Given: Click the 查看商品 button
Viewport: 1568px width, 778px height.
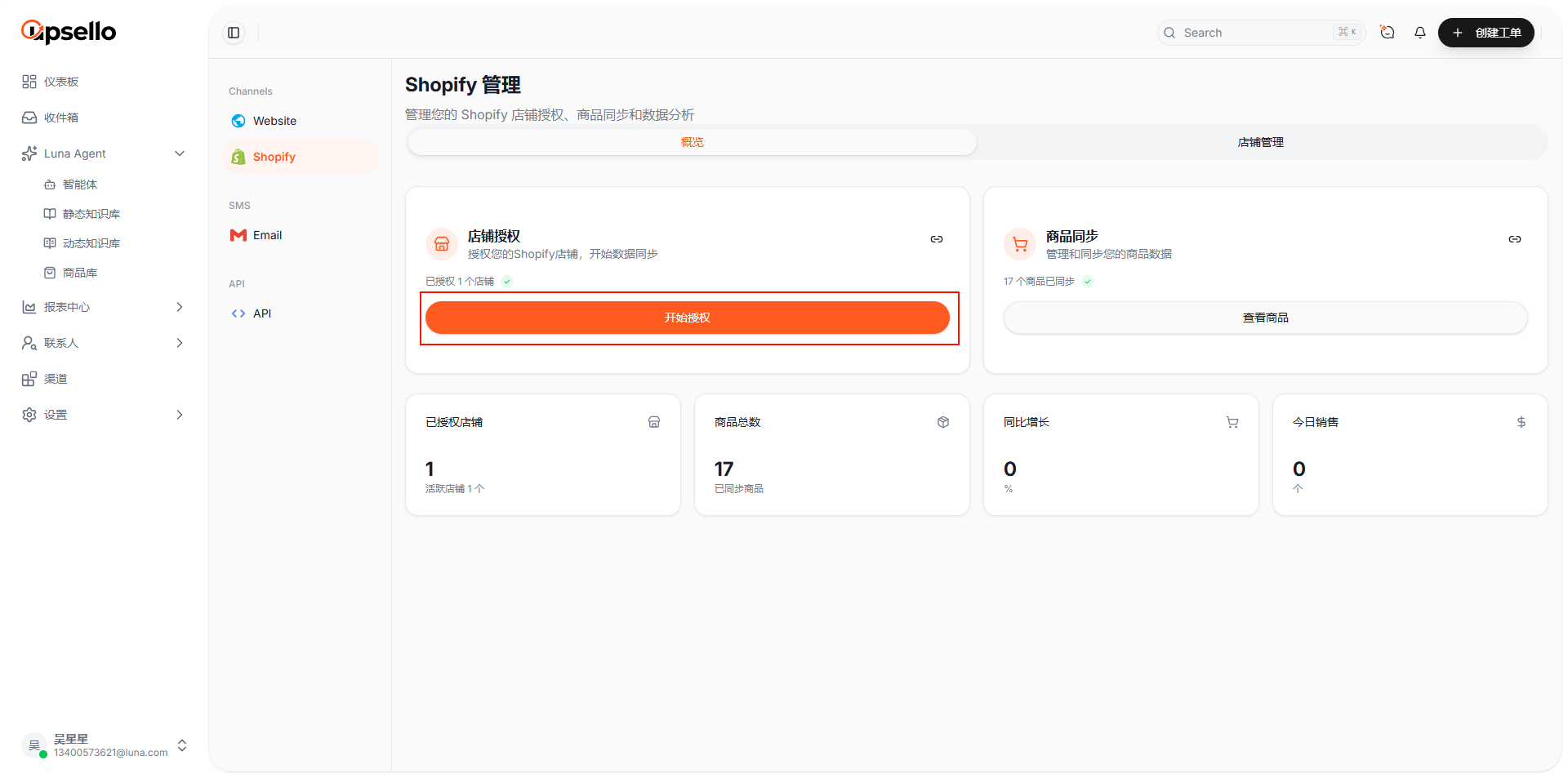Looking at the screenshot, I should click(x=1266, y=318).
